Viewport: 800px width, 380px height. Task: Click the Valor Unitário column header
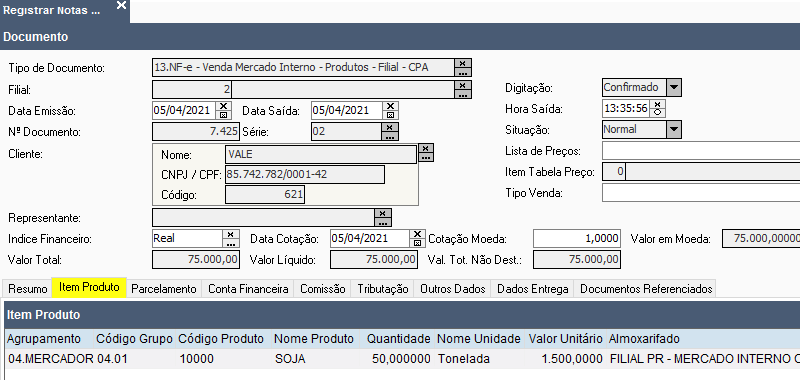(565, 339)
